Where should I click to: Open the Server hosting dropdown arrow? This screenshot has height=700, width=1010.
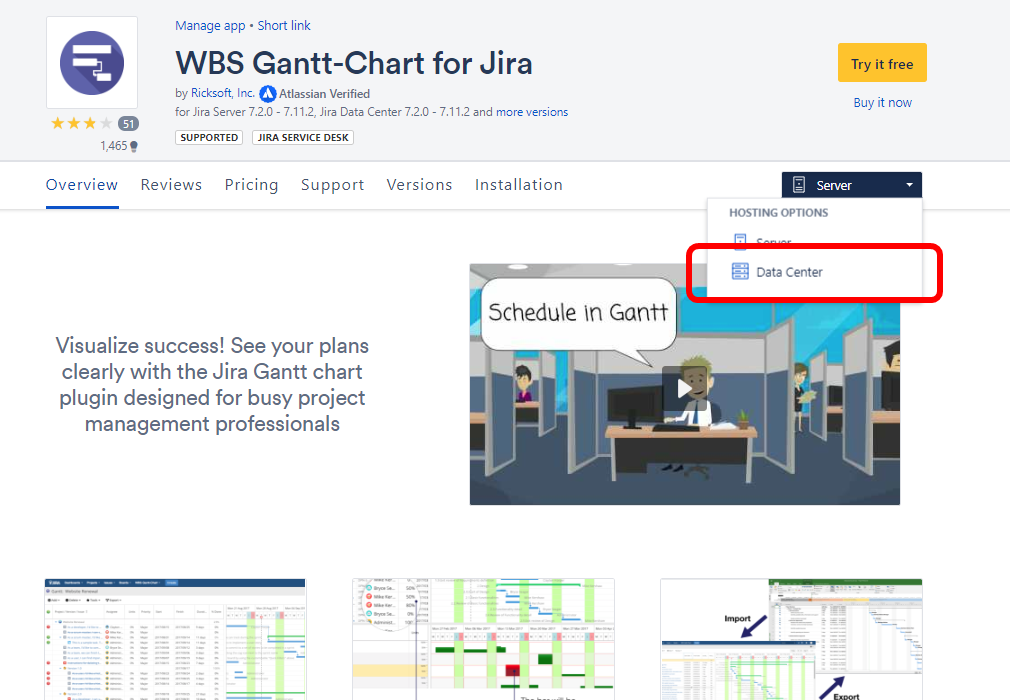tap(909, 185)
